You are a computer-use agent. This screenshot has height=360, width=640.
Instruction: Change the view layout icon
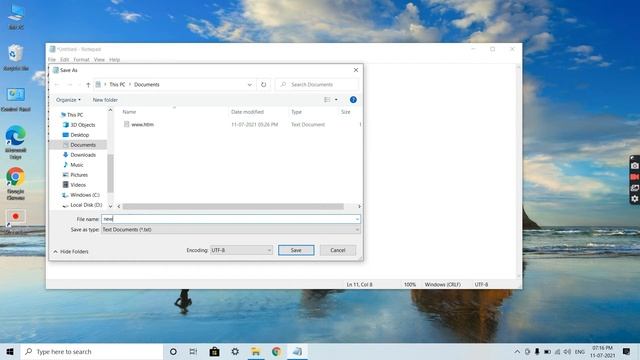[x=327, y=100]
